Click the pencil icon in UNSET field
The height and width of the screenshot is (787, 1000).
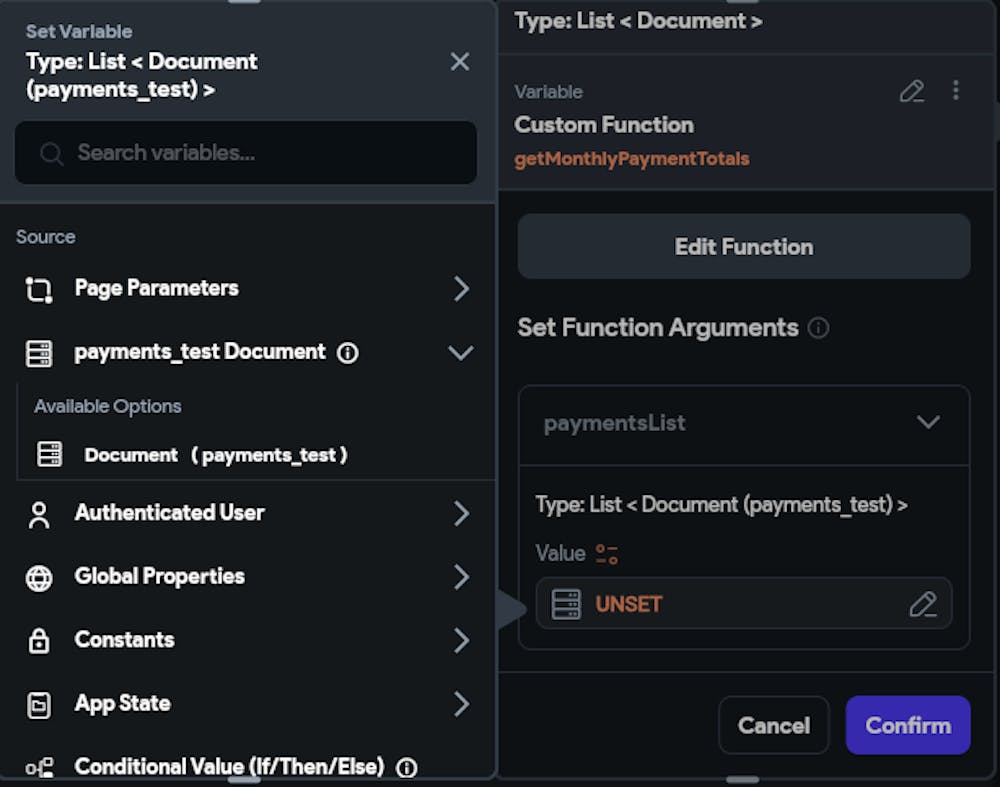(x=922, y=604)
